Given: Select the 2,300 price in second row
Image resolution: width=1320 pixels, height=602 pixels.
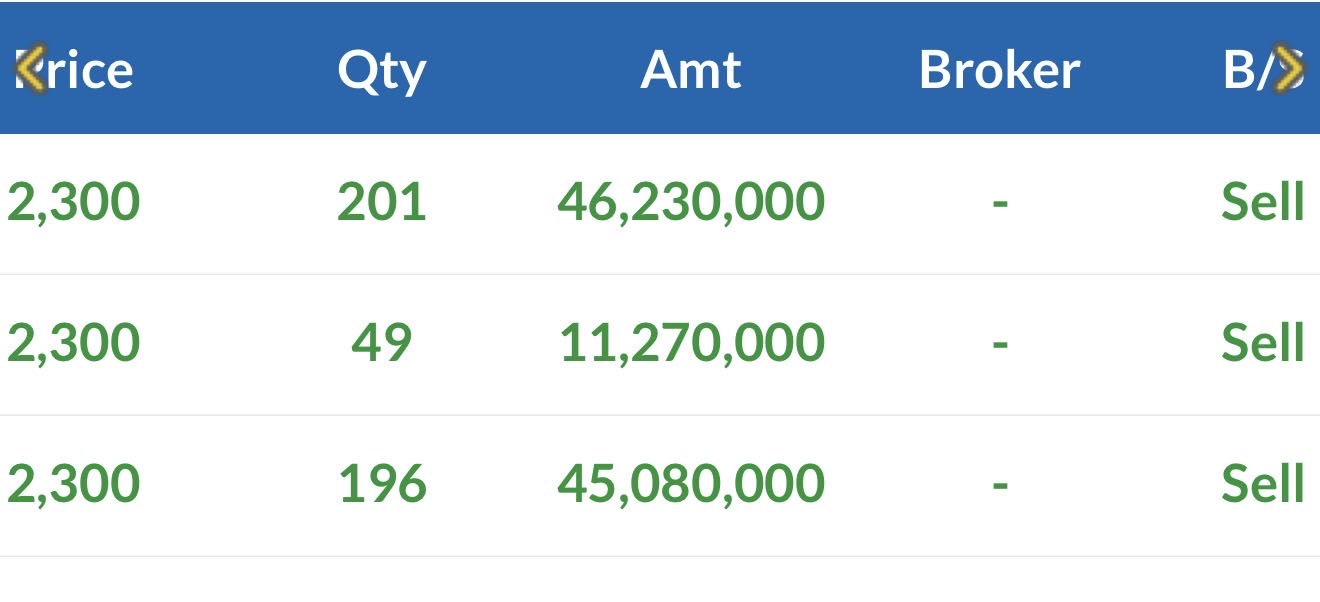Looking at the screenshot, I should point(73,343).
